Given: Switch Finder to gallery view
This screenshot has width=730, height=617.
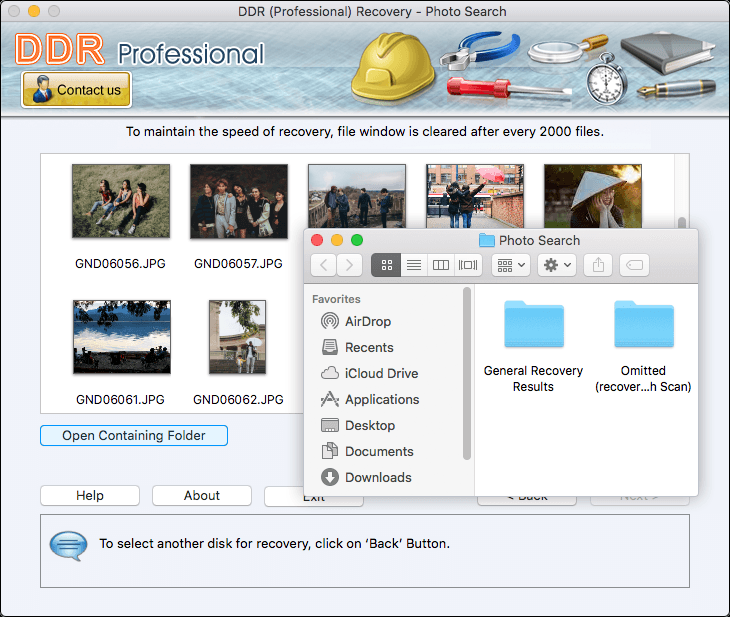Looking at the screenshot, I should [468, 265].
